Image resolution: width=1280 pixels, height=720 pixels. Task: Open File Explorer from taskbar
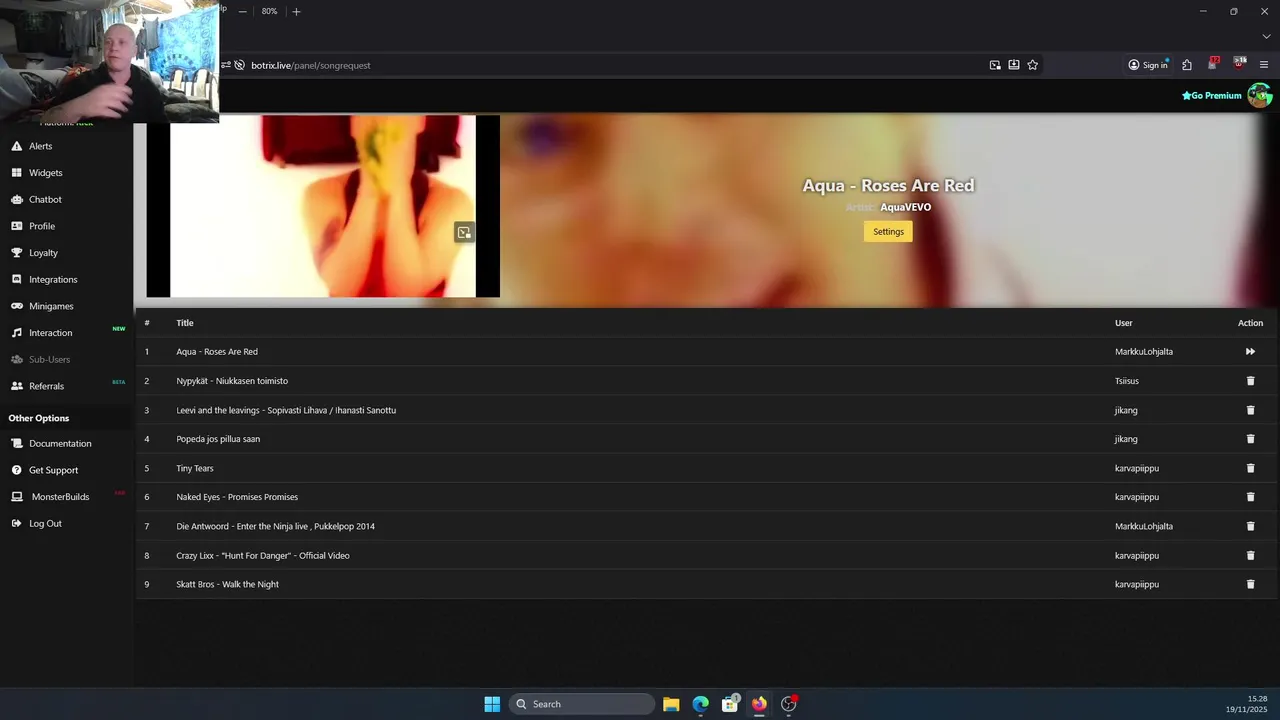pyautogui.click(x=671, y=704)
